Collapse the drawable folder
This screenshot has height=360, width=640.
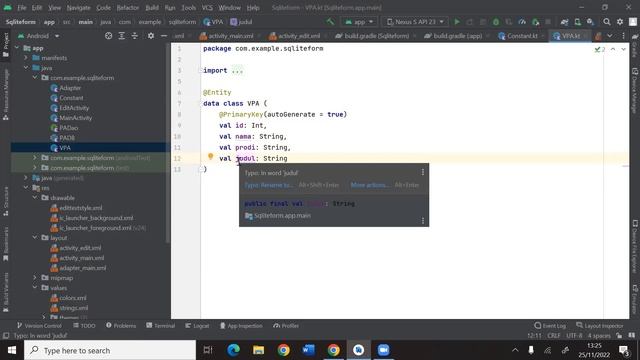[x=35, y=198]
